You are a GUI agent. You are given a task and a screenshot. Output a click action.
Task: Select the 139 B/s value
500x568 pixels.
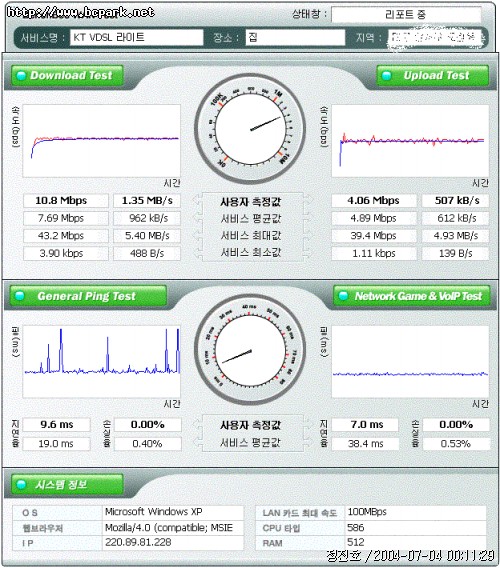point(455,253)
